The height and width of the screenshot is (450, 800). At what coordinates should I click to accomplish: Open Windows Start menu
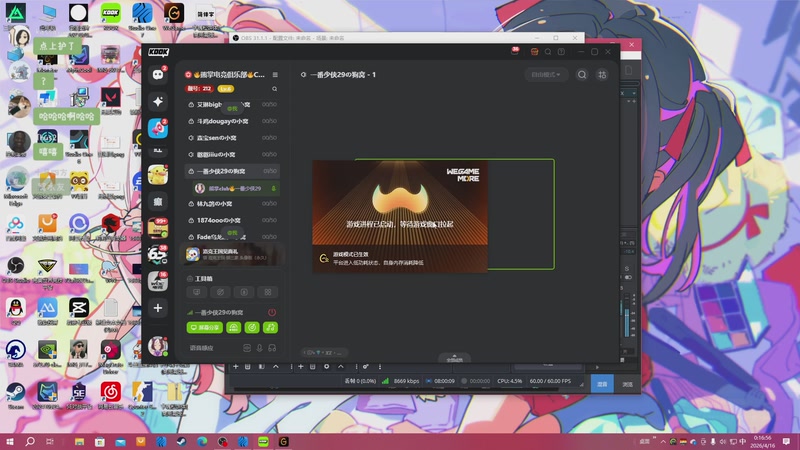pos(10,441)
